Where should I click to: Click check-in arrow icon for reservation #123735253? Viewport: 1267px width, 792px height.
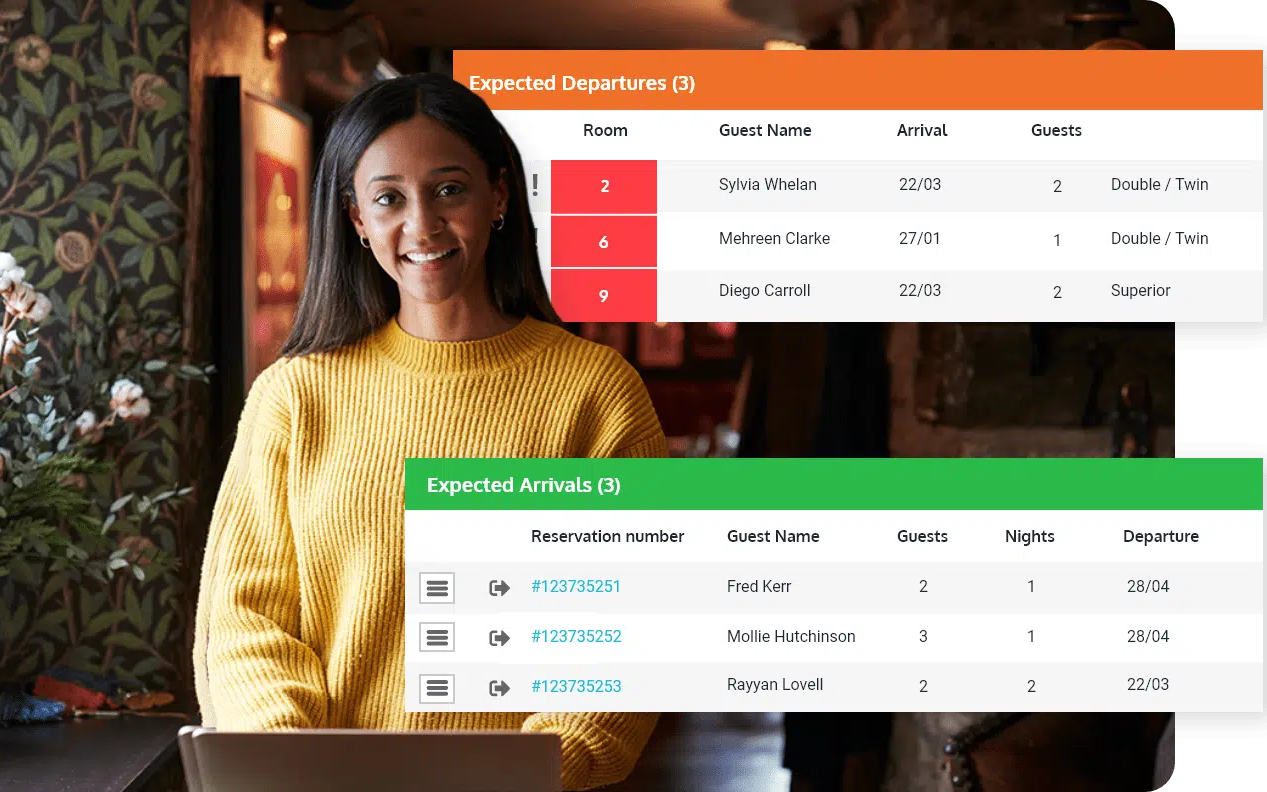(499, 688)
